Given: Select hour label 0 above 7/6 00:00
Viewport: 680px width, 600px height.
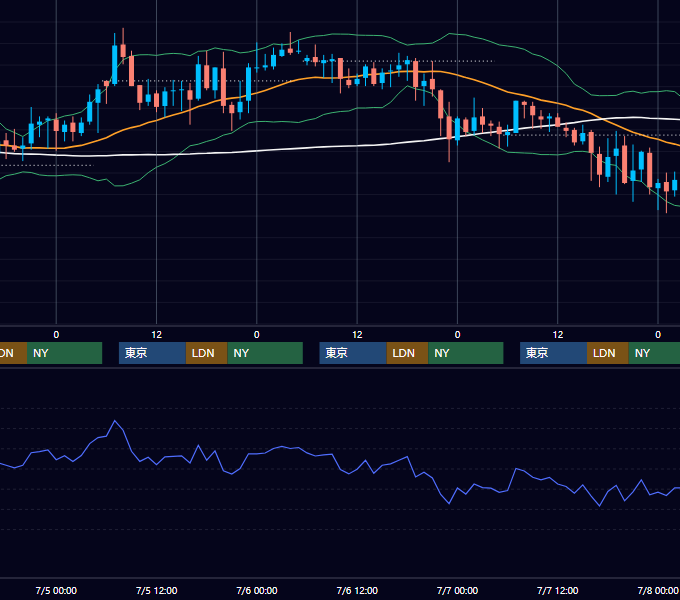Looking at the screenshot, I should 257,335.
